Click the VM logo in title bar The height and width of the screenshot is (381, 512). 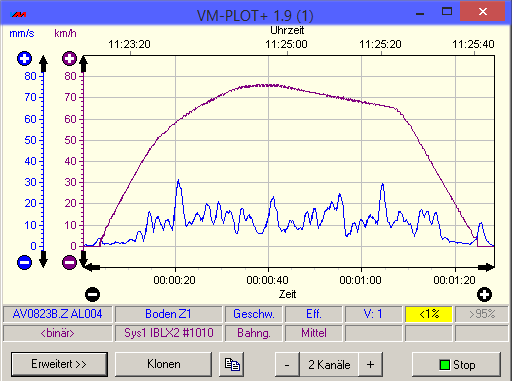tap(18, 14)
